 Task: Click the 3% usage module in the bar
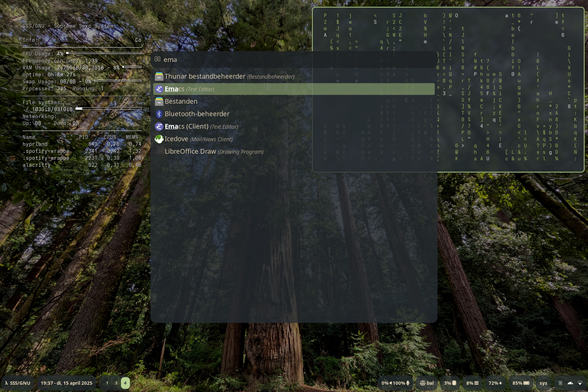click(x=450, y=383)
